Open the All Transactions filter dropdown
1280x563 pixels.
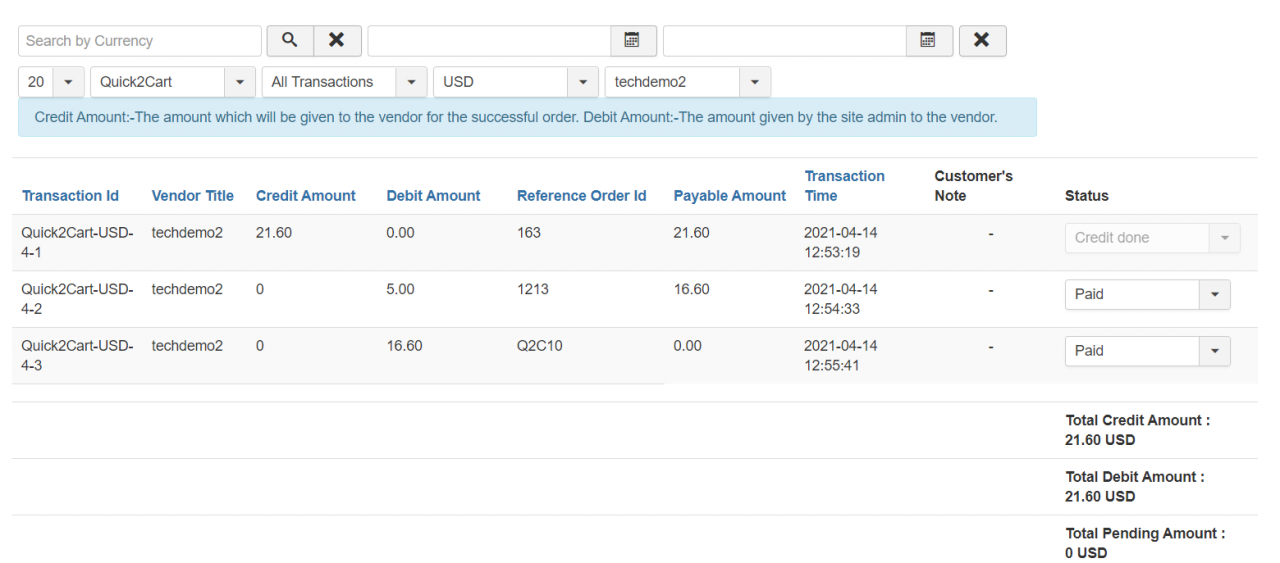[x=343, y=82]
